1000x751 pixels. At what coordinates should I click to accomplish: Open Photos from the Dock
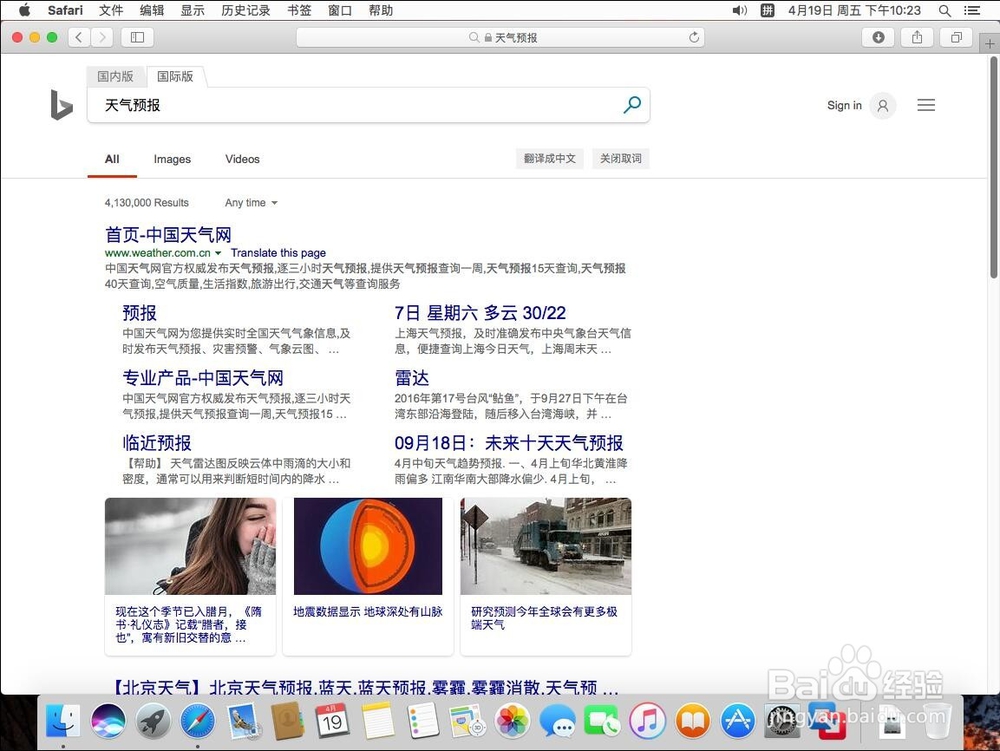512,721
